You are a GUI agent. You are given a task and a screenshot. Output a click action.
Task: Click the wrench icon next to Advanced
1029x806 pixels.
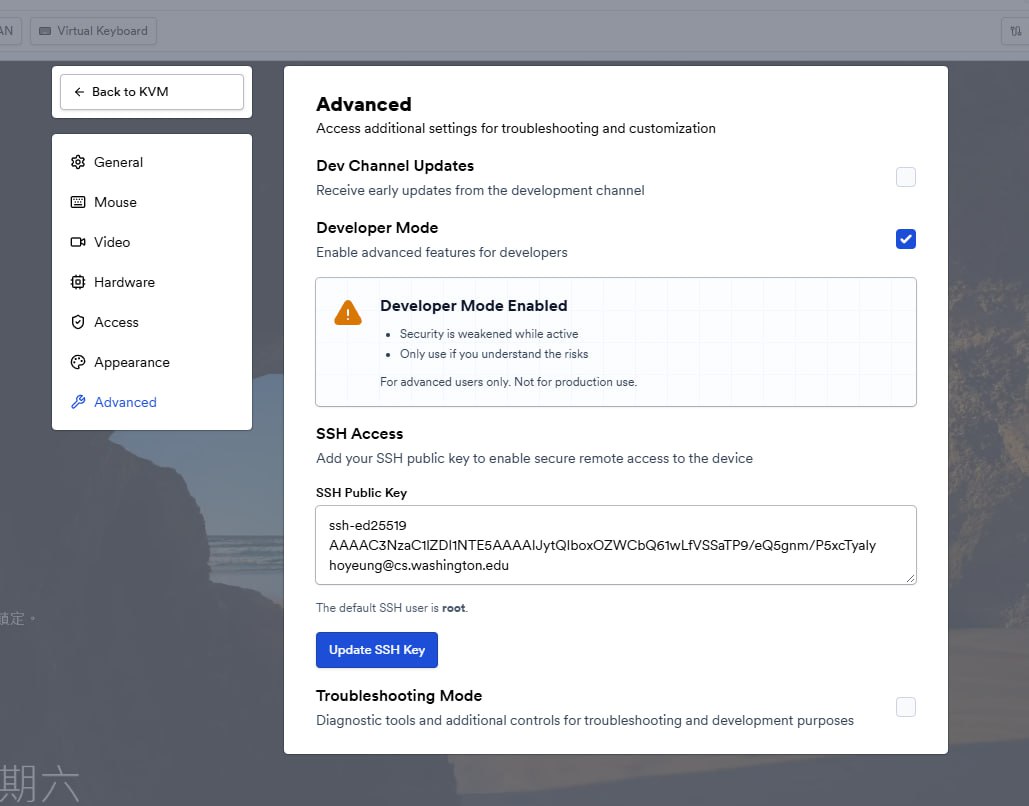(x=78, y=402)
